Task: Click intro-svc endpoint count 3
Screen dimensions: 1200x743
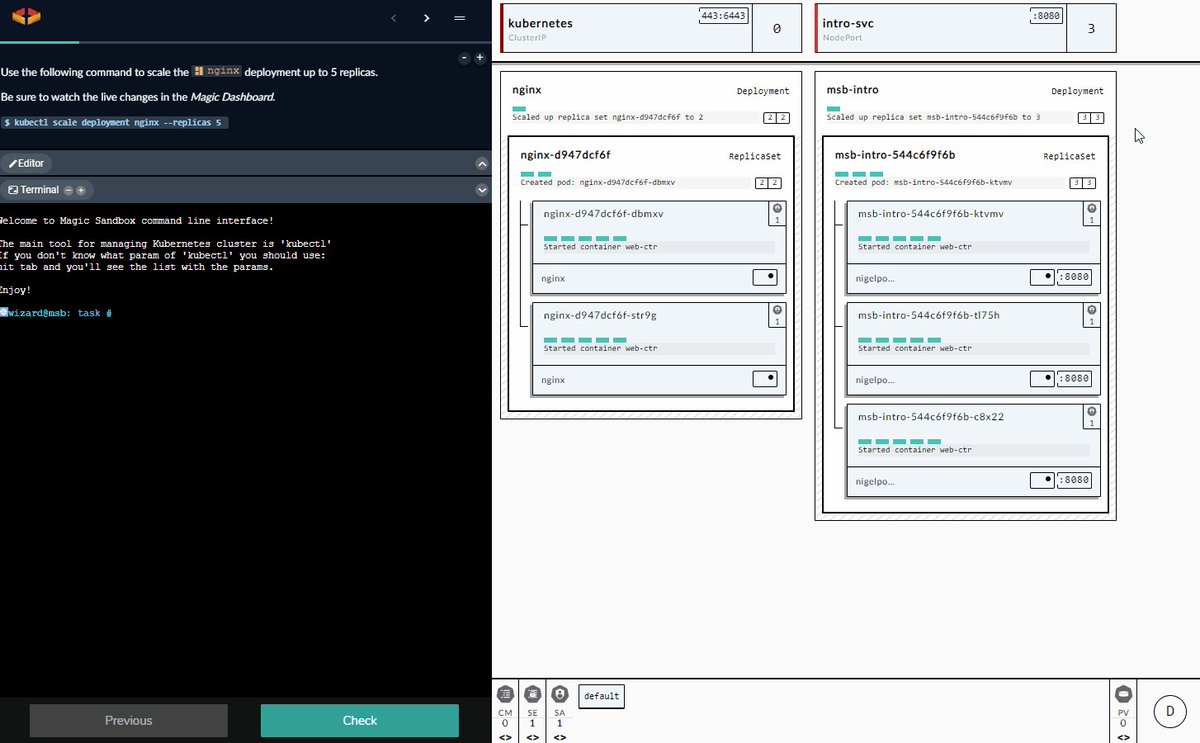Action: pyautogui.click(x=1091, y=29)
